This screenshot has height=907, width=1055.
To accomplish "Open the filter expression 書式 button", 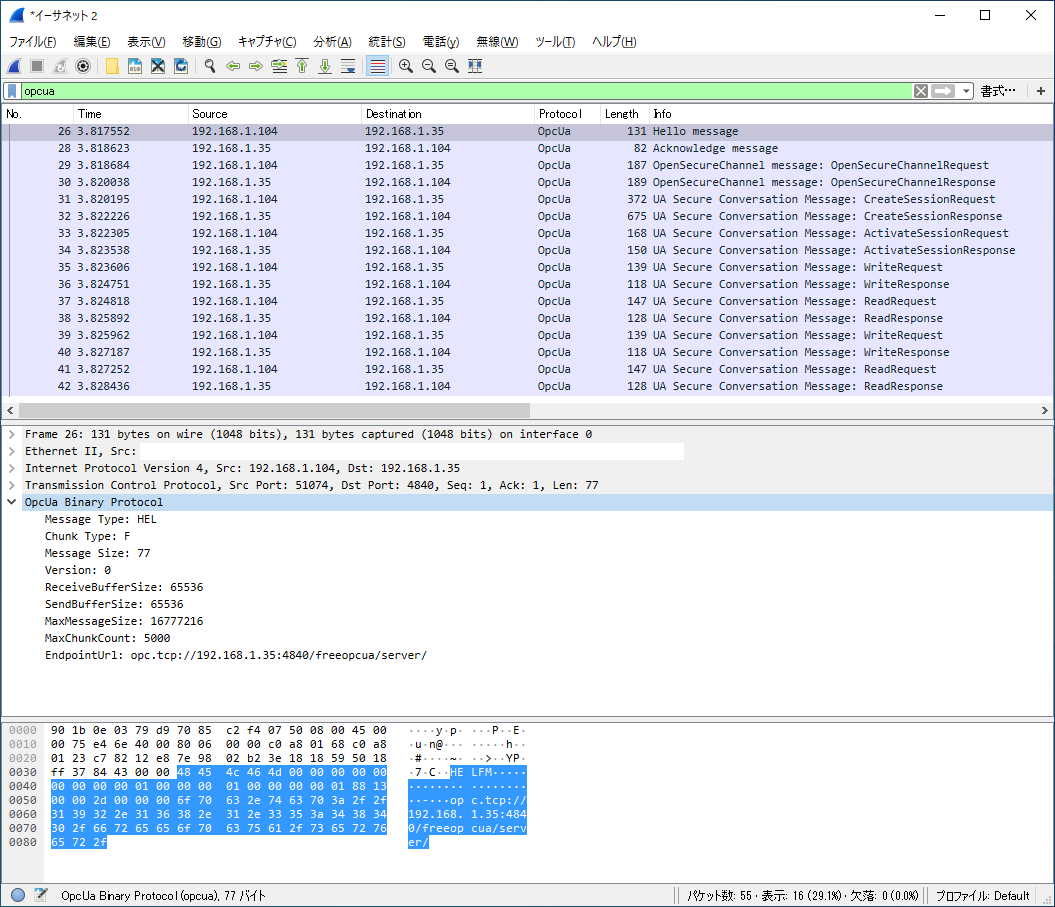I will click(998, 91).
